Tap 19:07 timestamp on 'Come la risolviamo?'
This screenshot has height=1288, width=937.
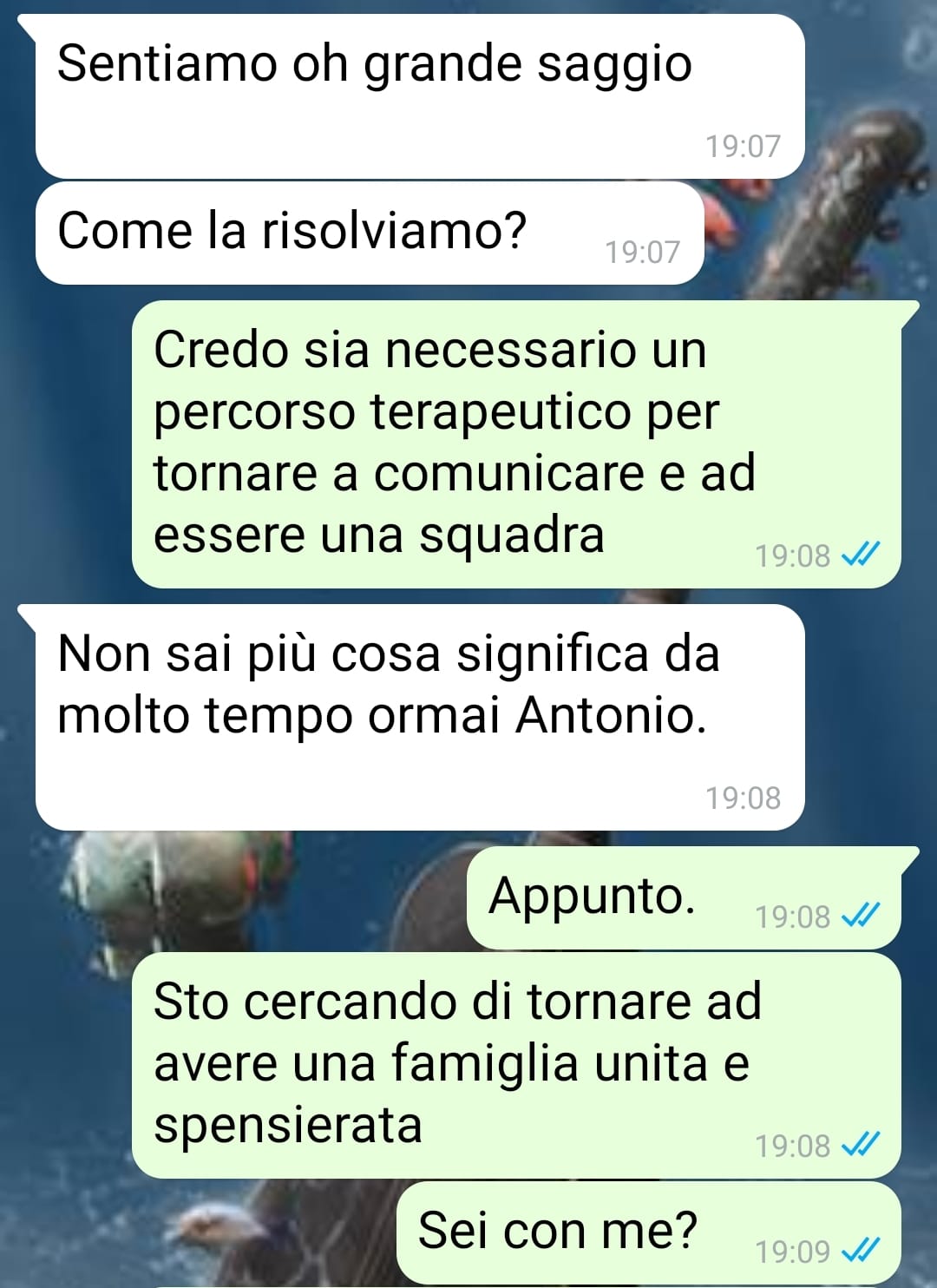point(642,252)
